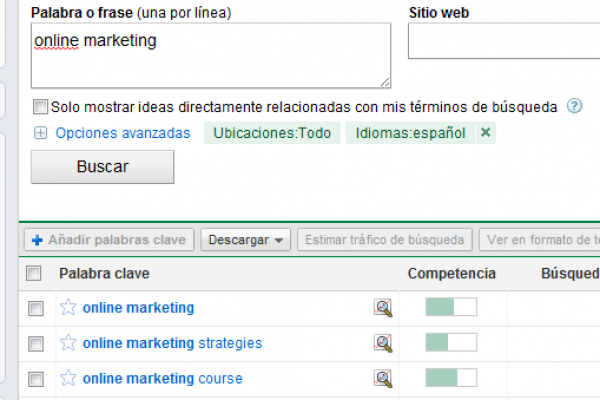Remove the Idiomas:español filter with X
Viewport: 600px width, 400px height.
click(x=486, y=132)
